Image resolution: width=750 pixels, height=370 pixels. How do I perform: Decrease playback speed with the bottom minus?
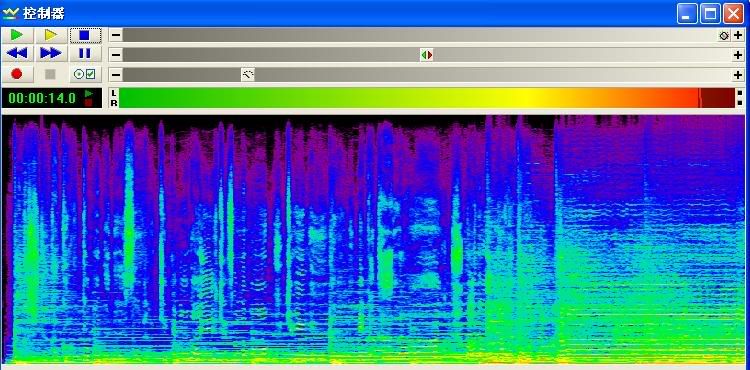tap(116, 75)
